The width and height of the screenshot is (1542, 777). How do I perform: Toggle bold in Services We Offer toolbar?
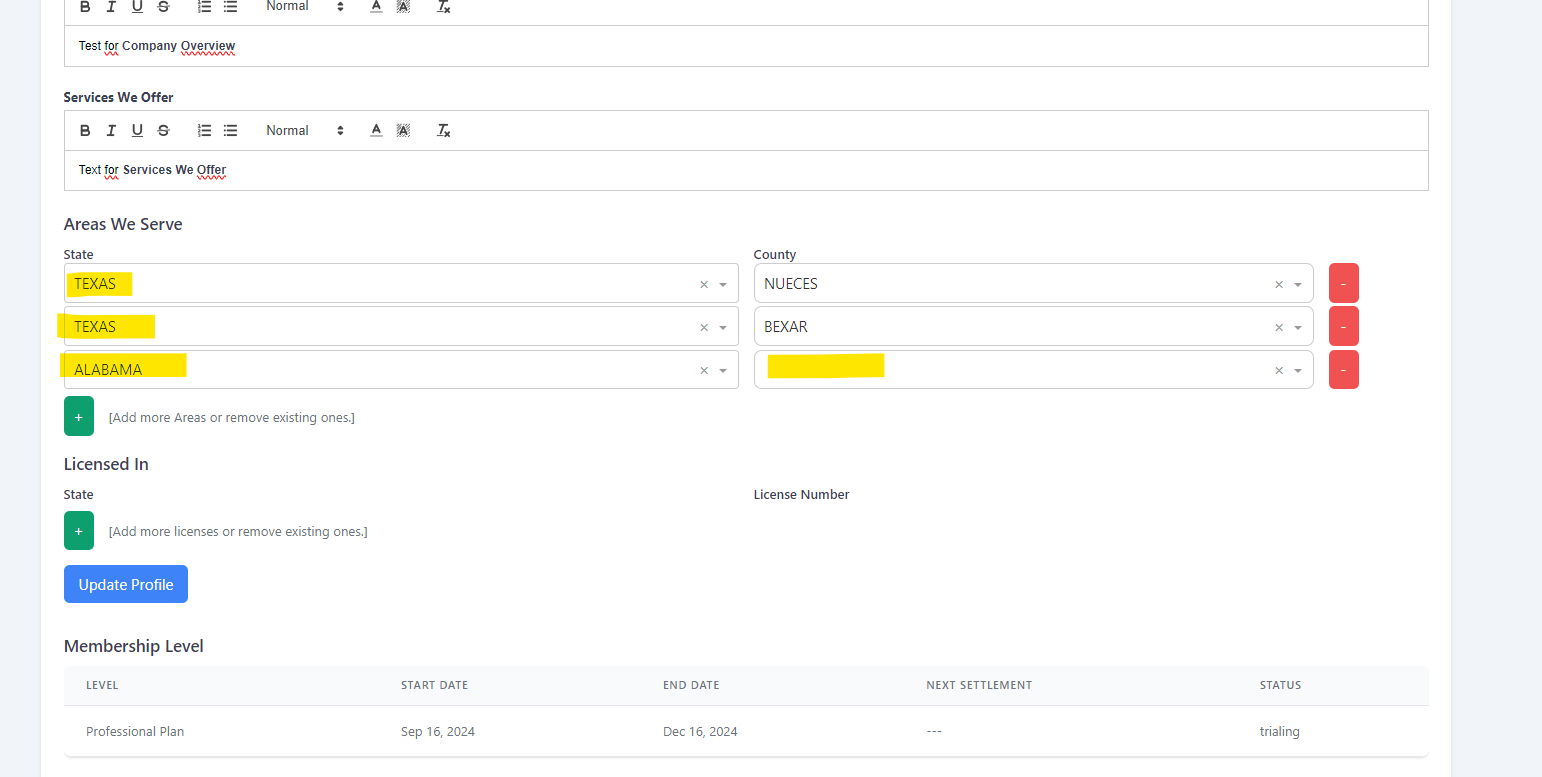85,131
